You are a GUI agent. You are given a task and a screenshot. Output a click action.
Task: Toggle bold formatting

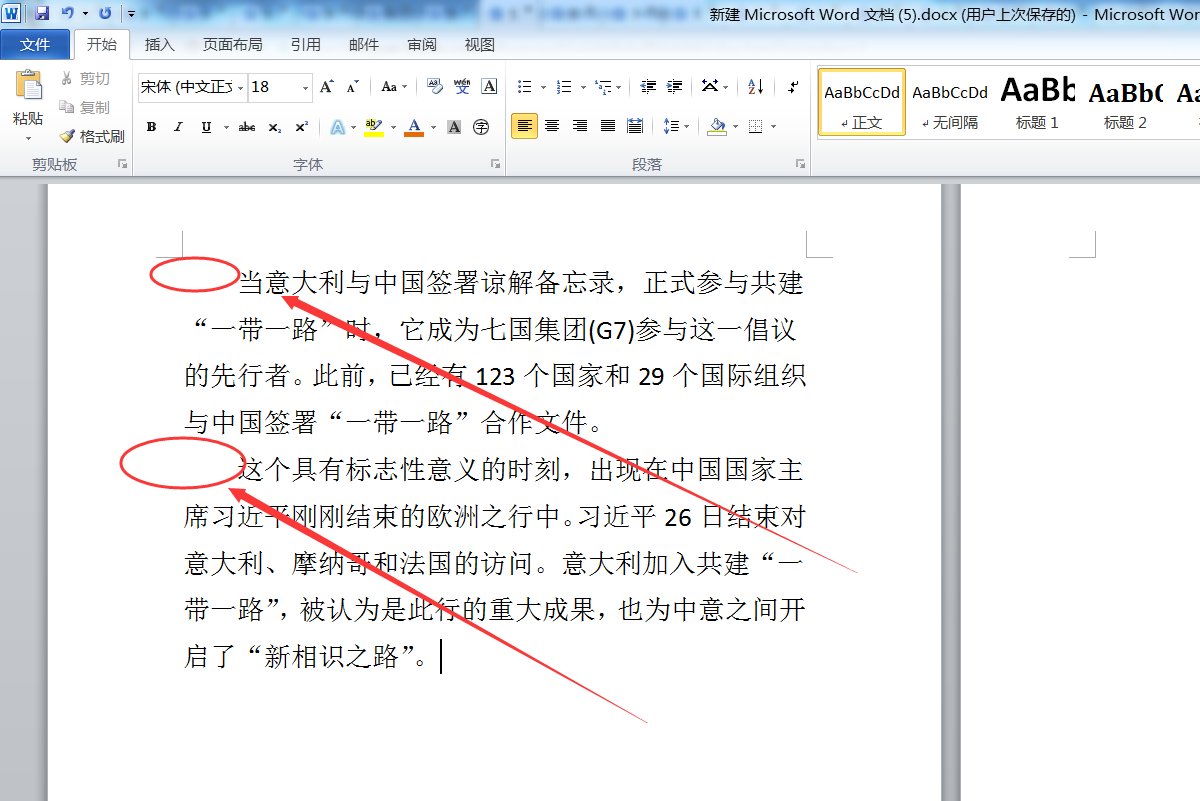(x=151, y=127)
